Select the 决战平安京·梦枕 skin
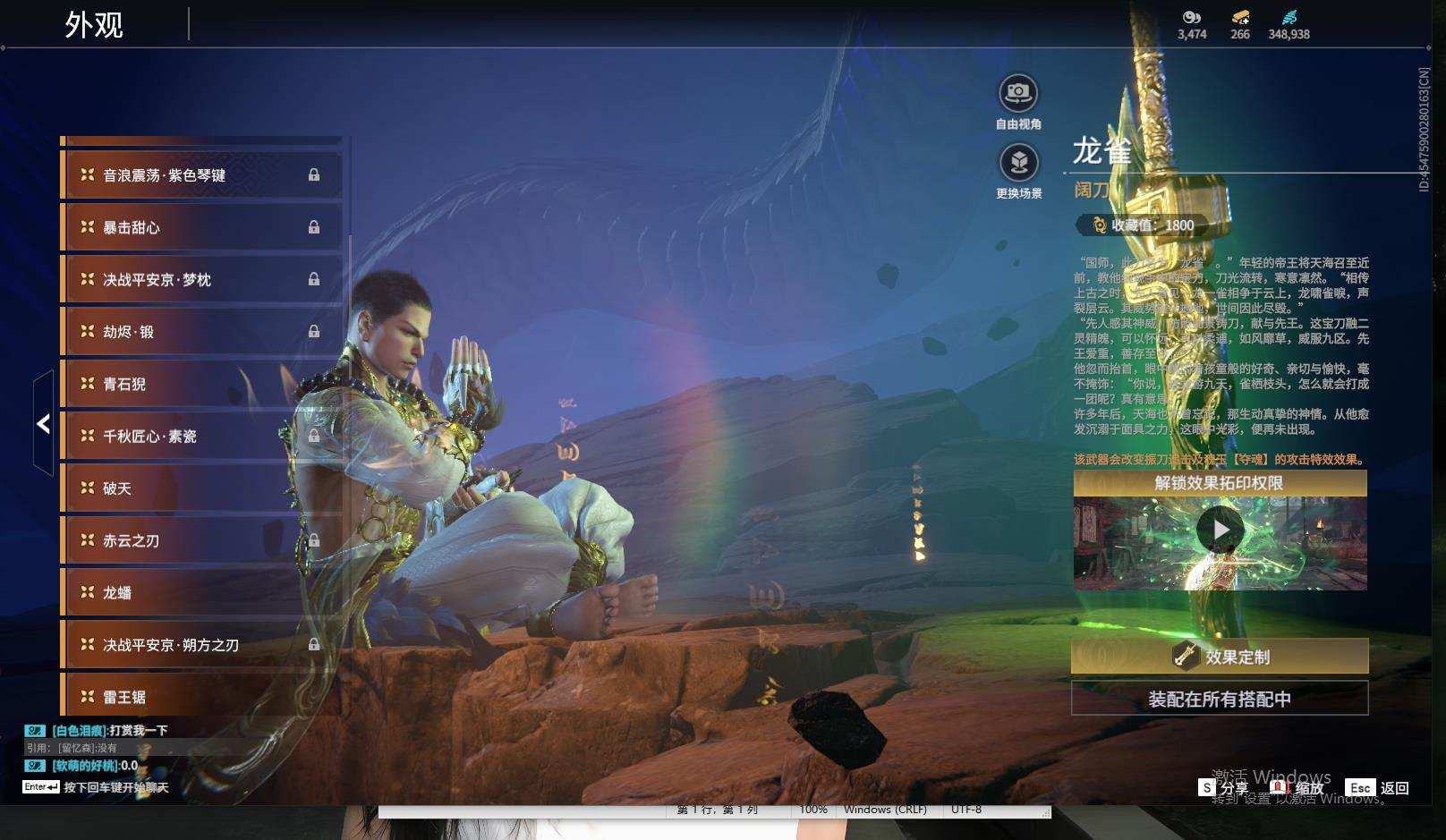The image size is (1446, 840). (x=201, y=279)
